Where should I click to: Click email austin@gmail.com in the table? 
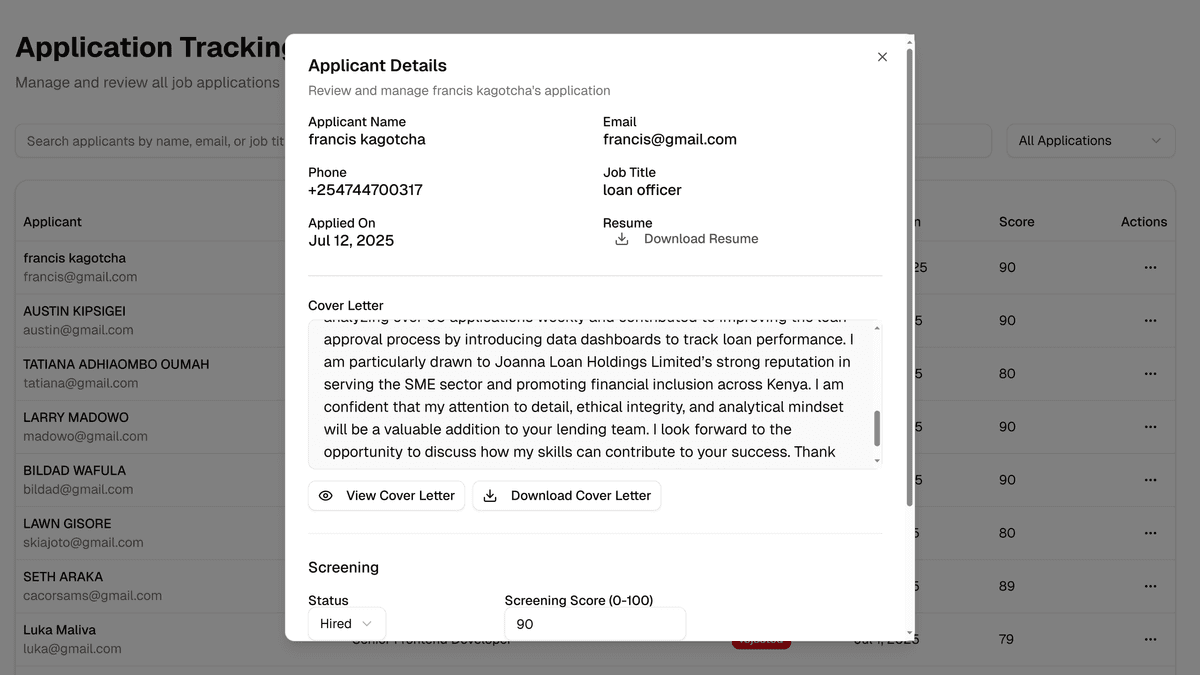coord(78,330)
